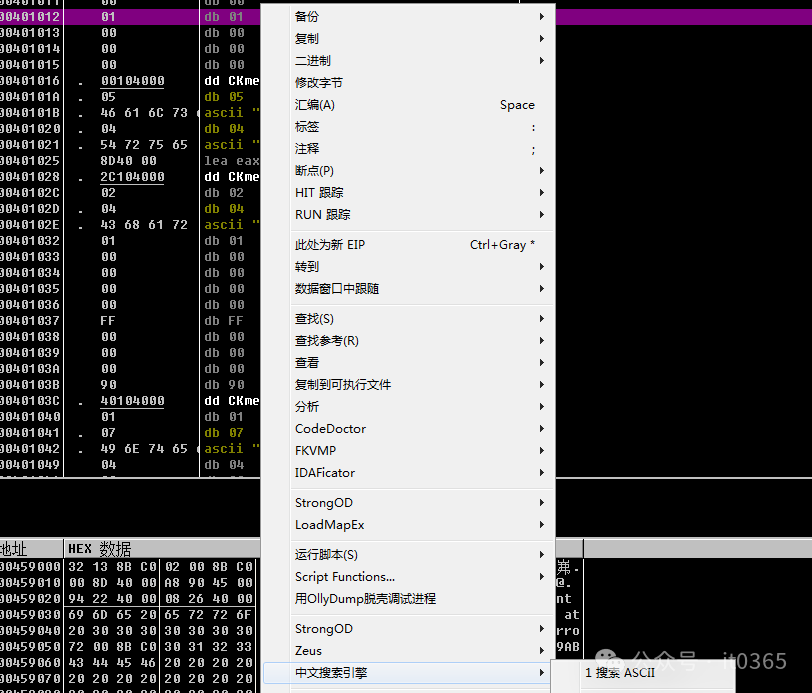Open IDAFicator plugin submenu

click(x=324, y=473)
